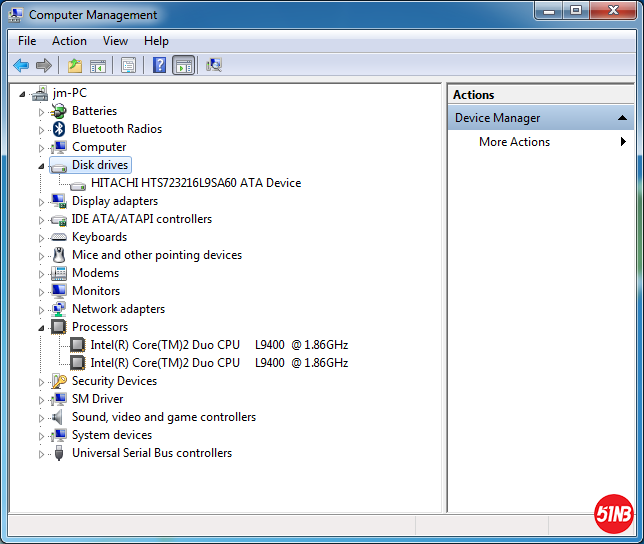Select the first Intel Core2 Duo processor
The width and height of the screenshot is (644, 544).
[x=218, y=345]
